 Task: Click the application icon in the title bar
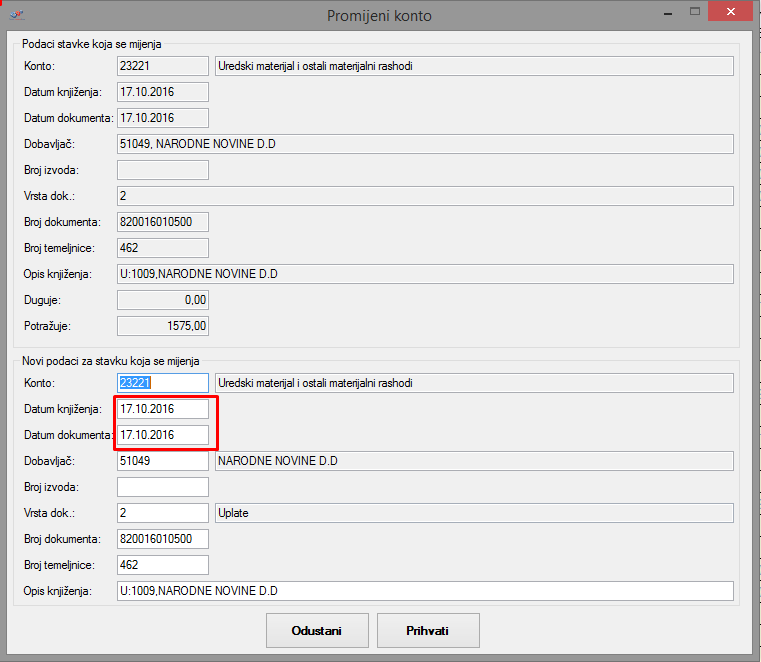16,15
